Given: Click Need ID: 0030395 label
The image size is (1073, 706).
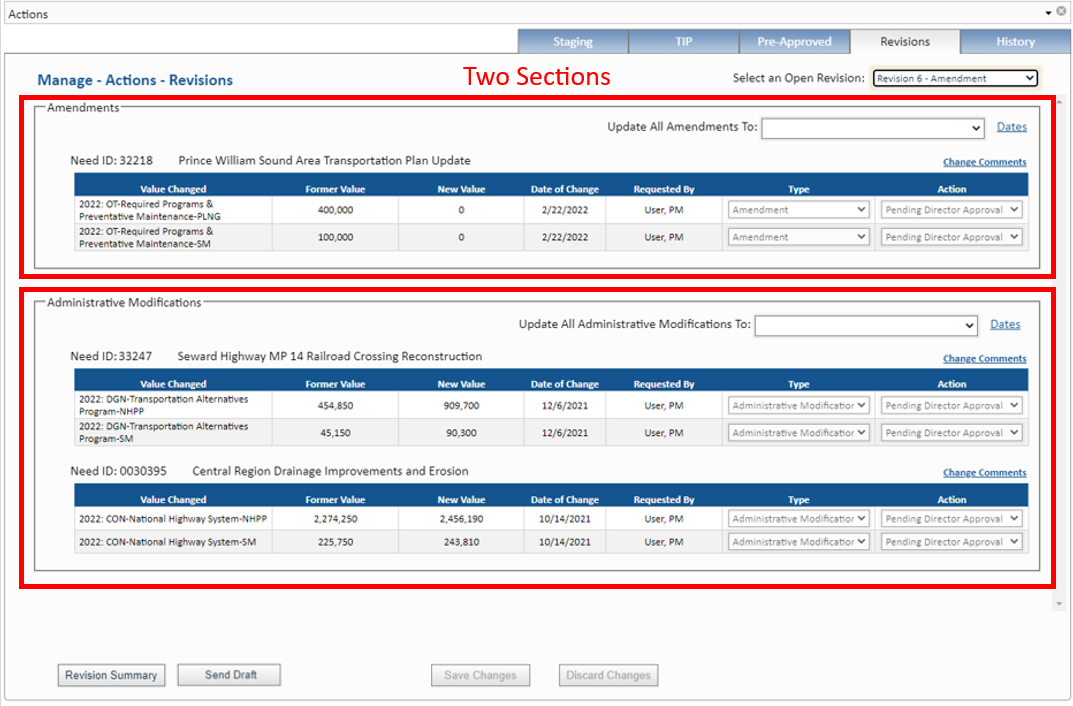Looking at the screenshot, I should point(118,471).
